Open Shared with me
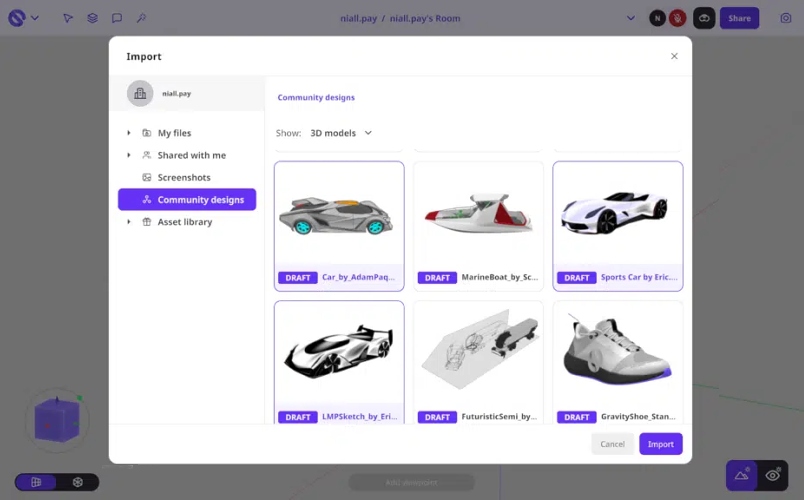 191,155
